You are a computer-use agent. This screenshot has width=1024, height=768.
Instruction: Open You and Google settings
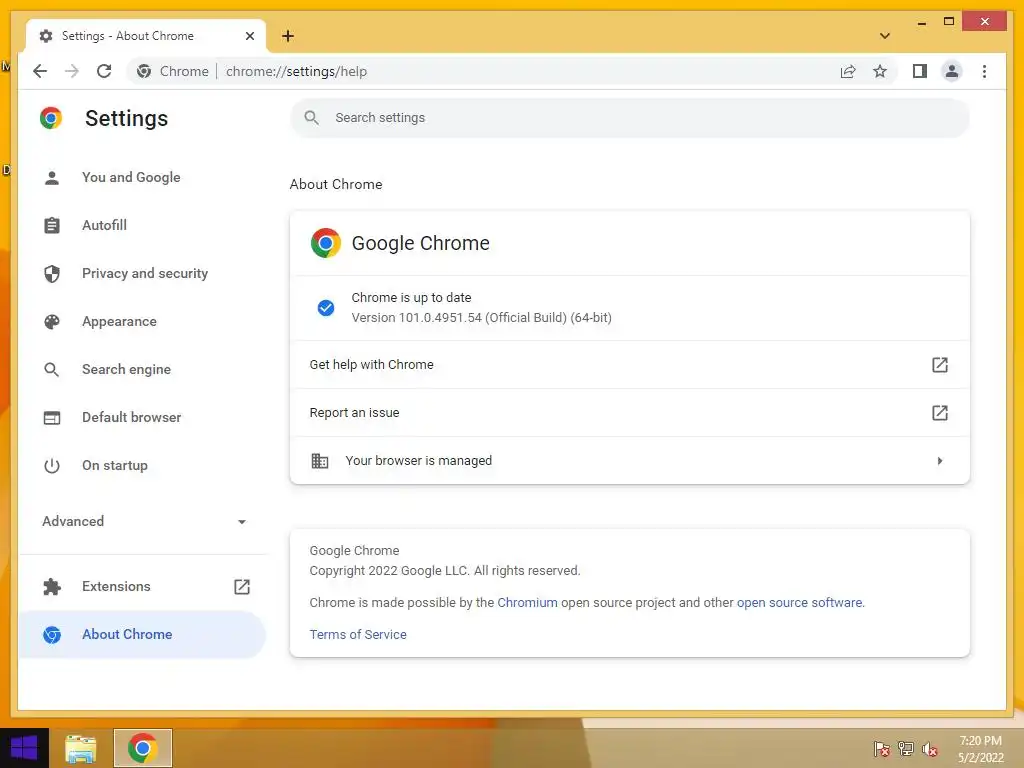pos(142,177)
